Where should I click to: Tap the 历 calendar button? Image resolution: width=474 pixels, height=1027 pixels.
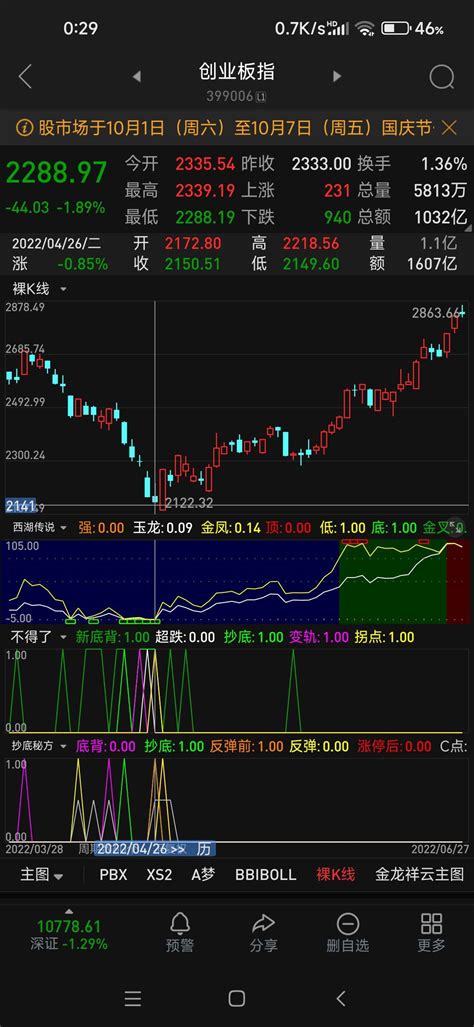[204, 850]
